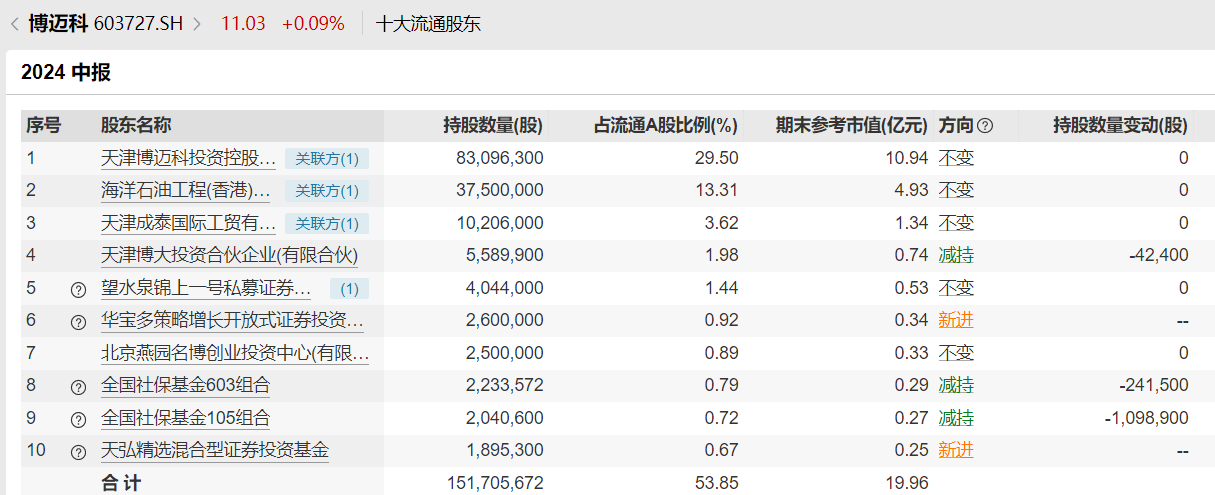1215x495 pixels.
Task: Click 新进 in 华宝多策略 row
Action: (956, 321)
